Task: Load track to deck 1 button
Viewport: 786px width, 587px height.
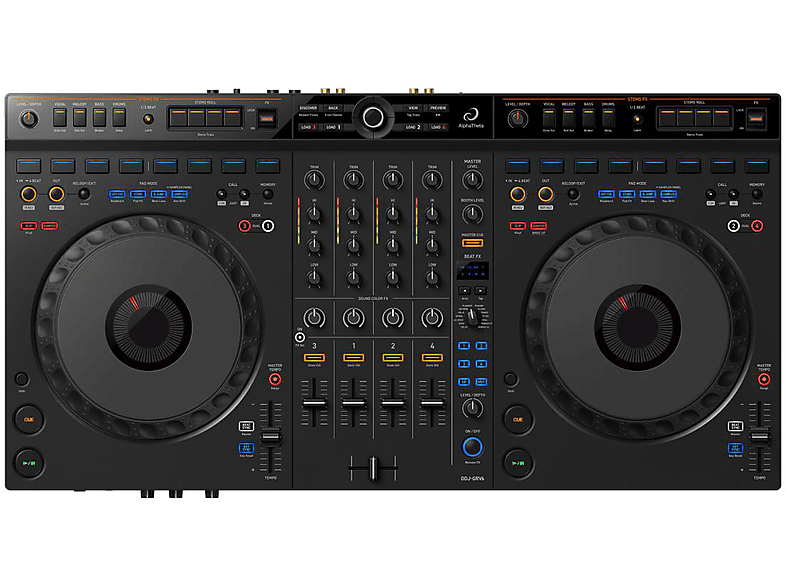Action: pos(333,127)
